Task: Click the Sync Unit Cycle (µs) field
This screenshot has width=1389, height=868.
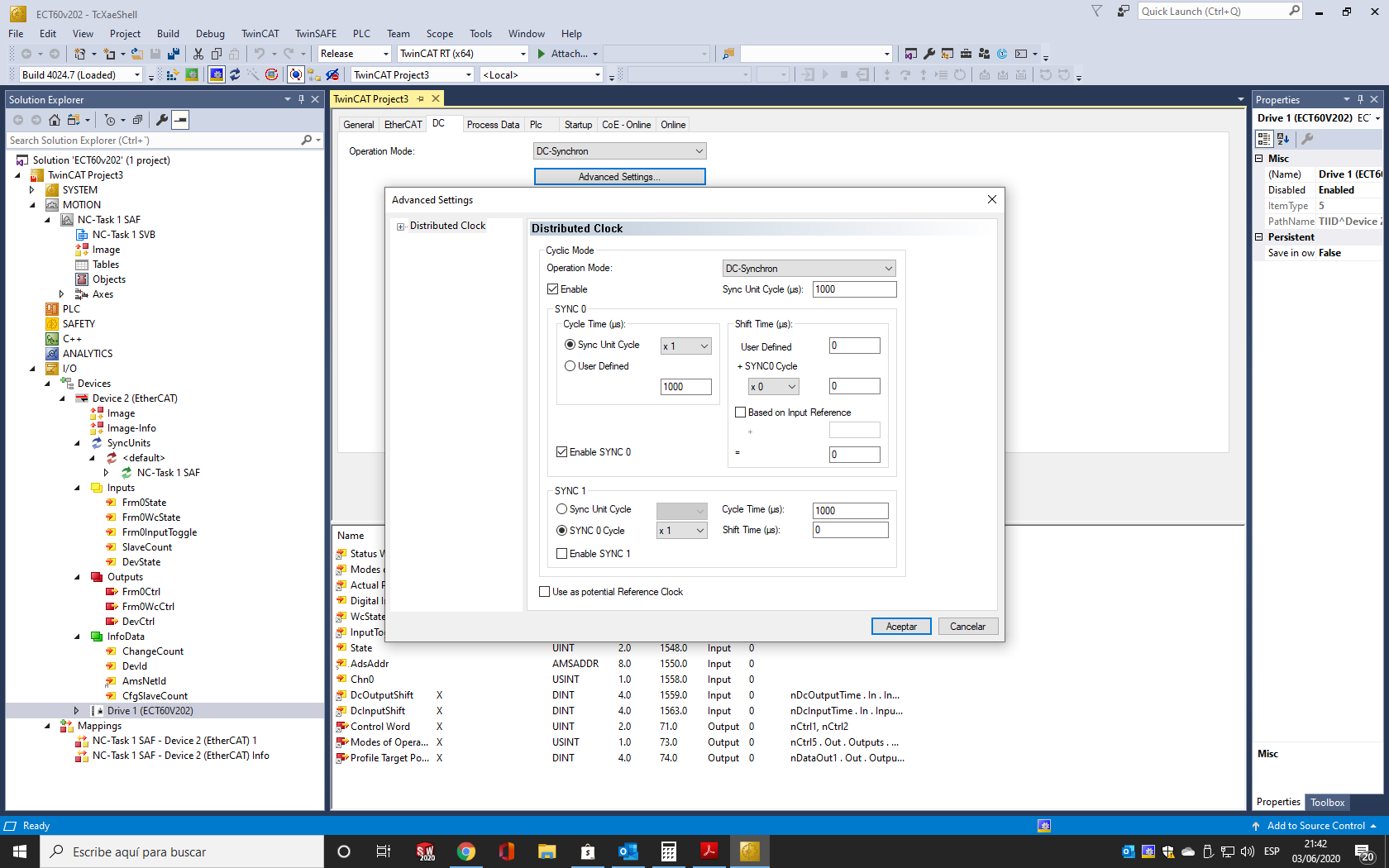Action: point(854,289)
